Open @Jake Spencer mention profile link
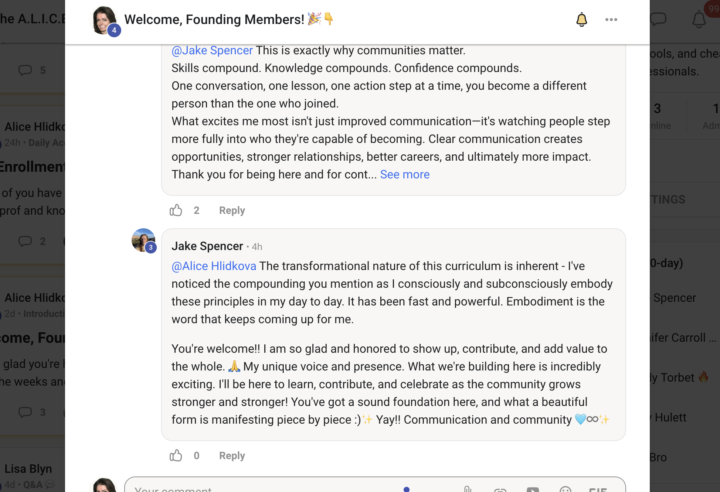Image resolution: width=720 pixels, height=492 pixels. pyautogui.click(x=212, y=51)
